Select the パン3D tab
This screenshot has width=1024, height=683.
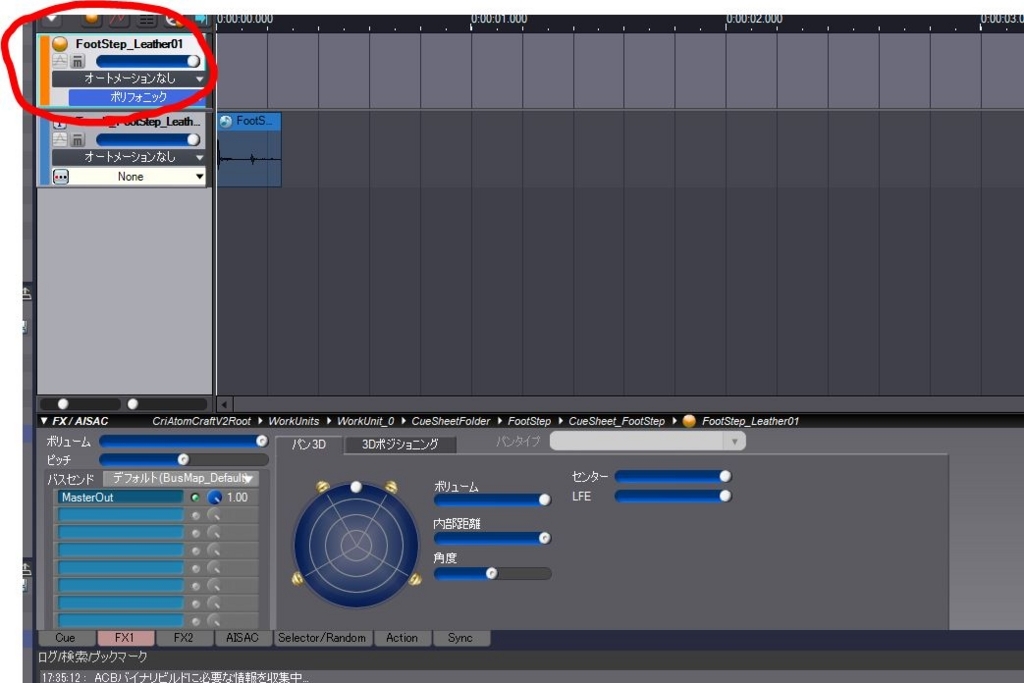pyautogui.click(x=308, y=445)
